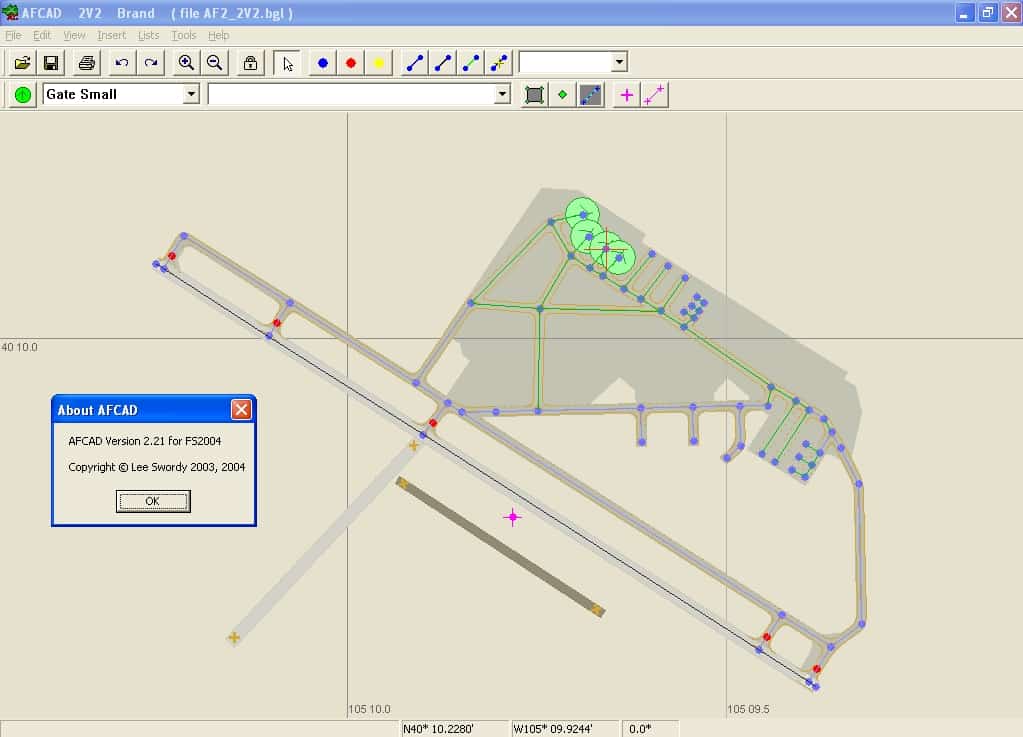Viewport: 1023px width, 737px height.
Task: Click the magenta crosshair on the map
Action: 513,517
